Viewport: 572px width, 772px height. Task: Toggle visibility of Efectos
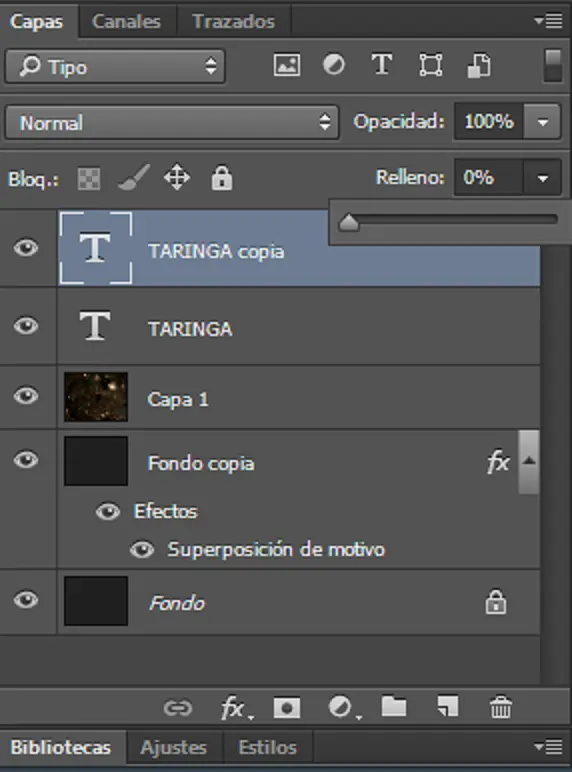pyautogui.click(x=108, y=512)
